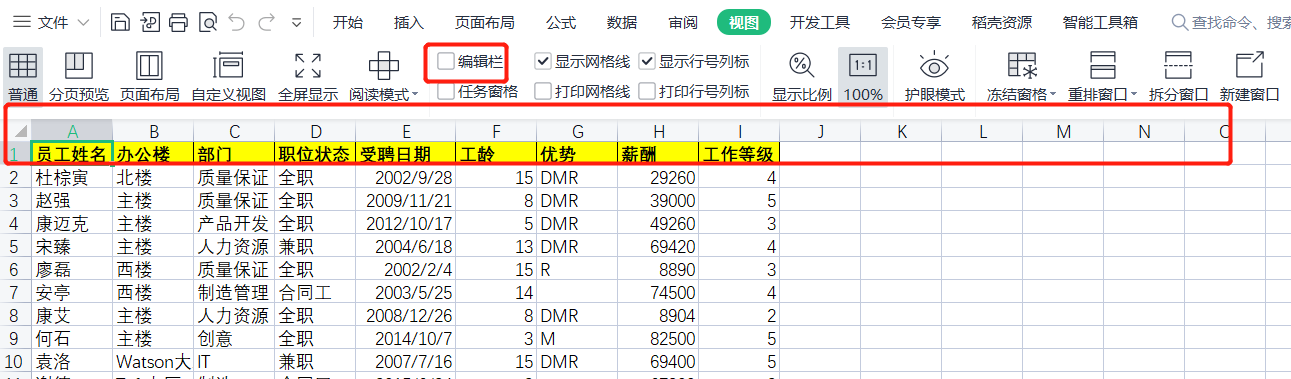The image size is (1291, 379).
Task: Click cell 创意 in 何石's row
Action: [x=234, y=338]
